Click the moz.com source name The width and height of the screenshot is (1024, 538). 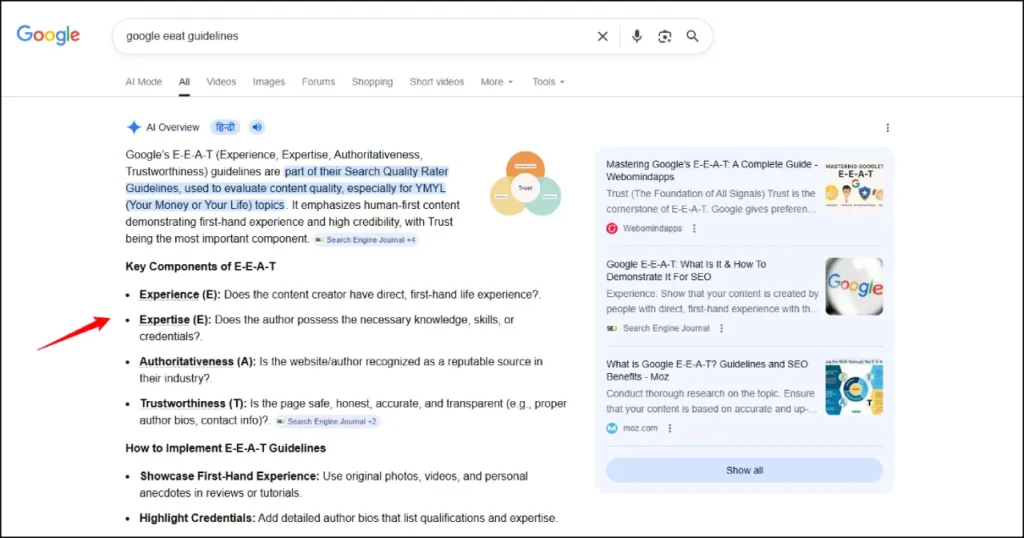point(640,428)
